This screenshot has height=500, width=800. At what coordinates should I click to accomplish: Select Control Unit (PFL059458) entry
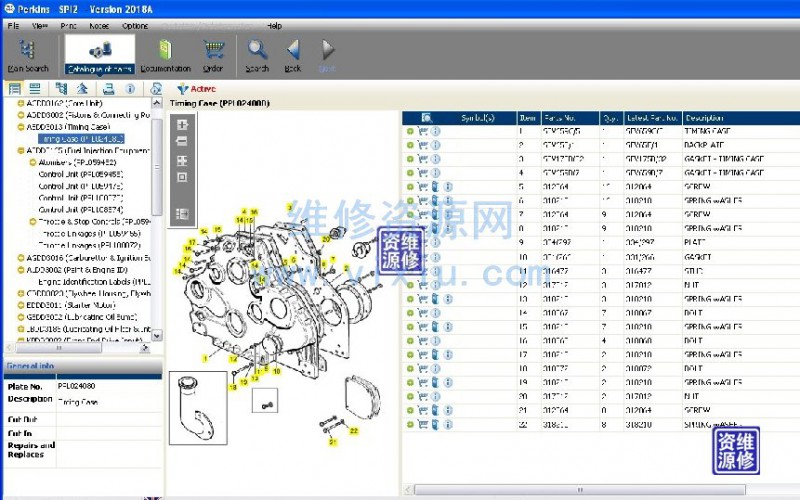(81, 174)
